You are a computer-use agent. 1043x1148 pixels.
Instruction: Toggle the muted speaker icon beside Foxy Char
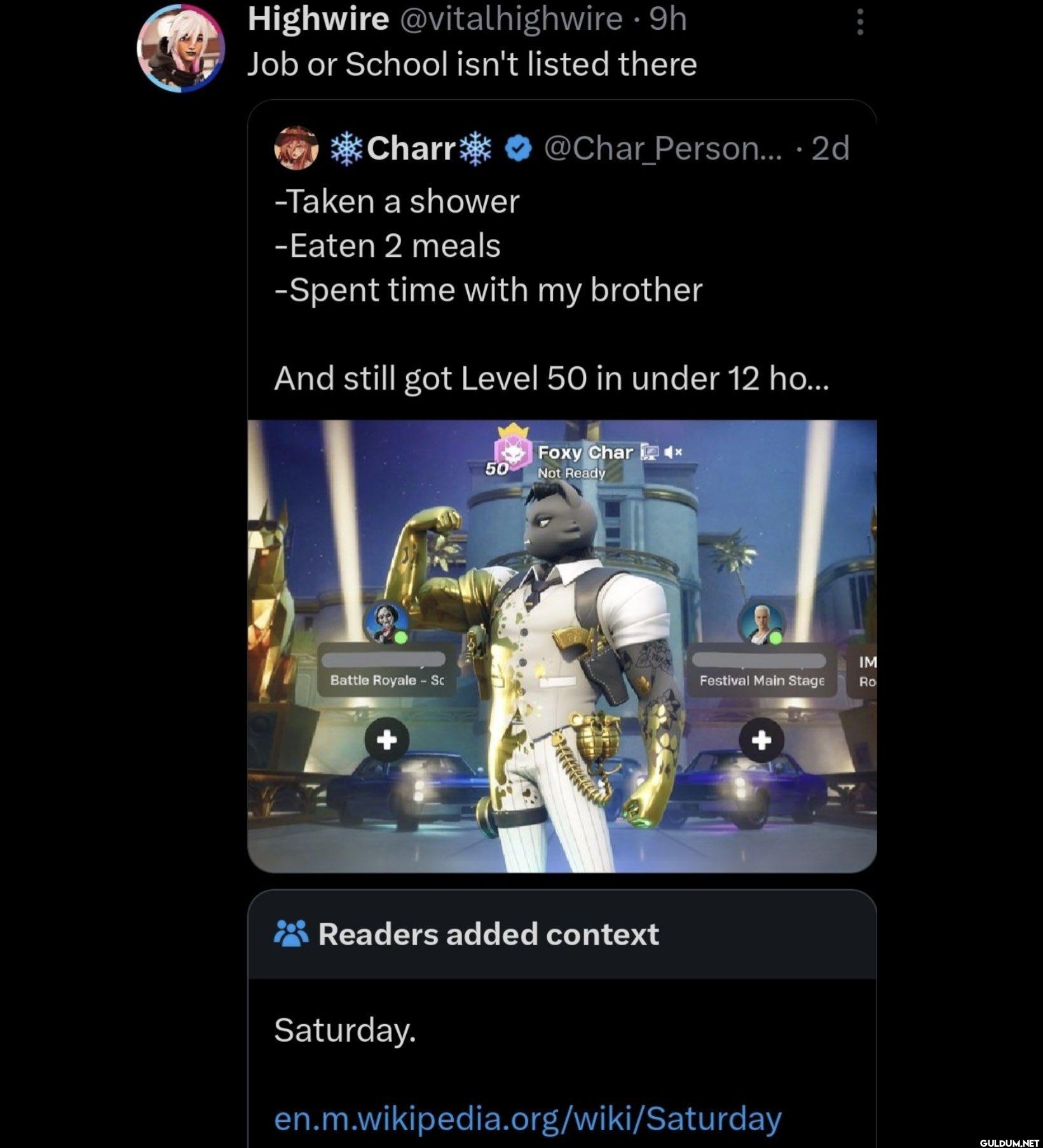pyautogui.click(x=673, y=452)
